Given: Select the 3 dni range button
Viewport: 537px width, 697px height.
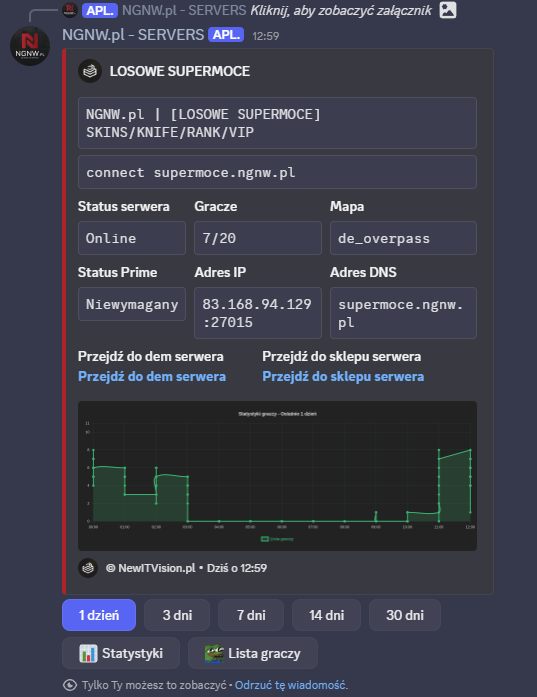Looking at the screenshot, I should tap(177, 615).
